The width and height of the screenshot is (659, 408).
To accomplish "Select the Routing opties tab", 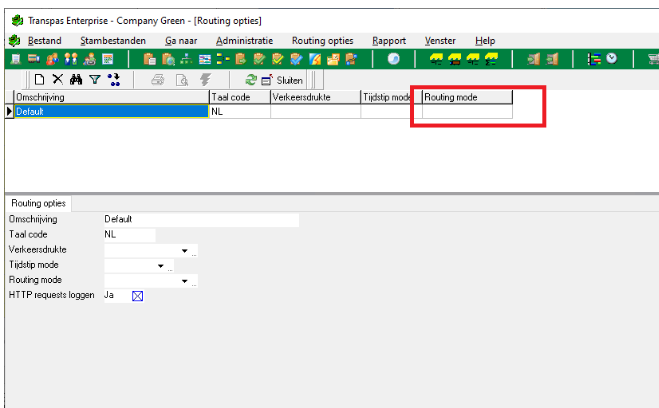I will pos(39,202).
